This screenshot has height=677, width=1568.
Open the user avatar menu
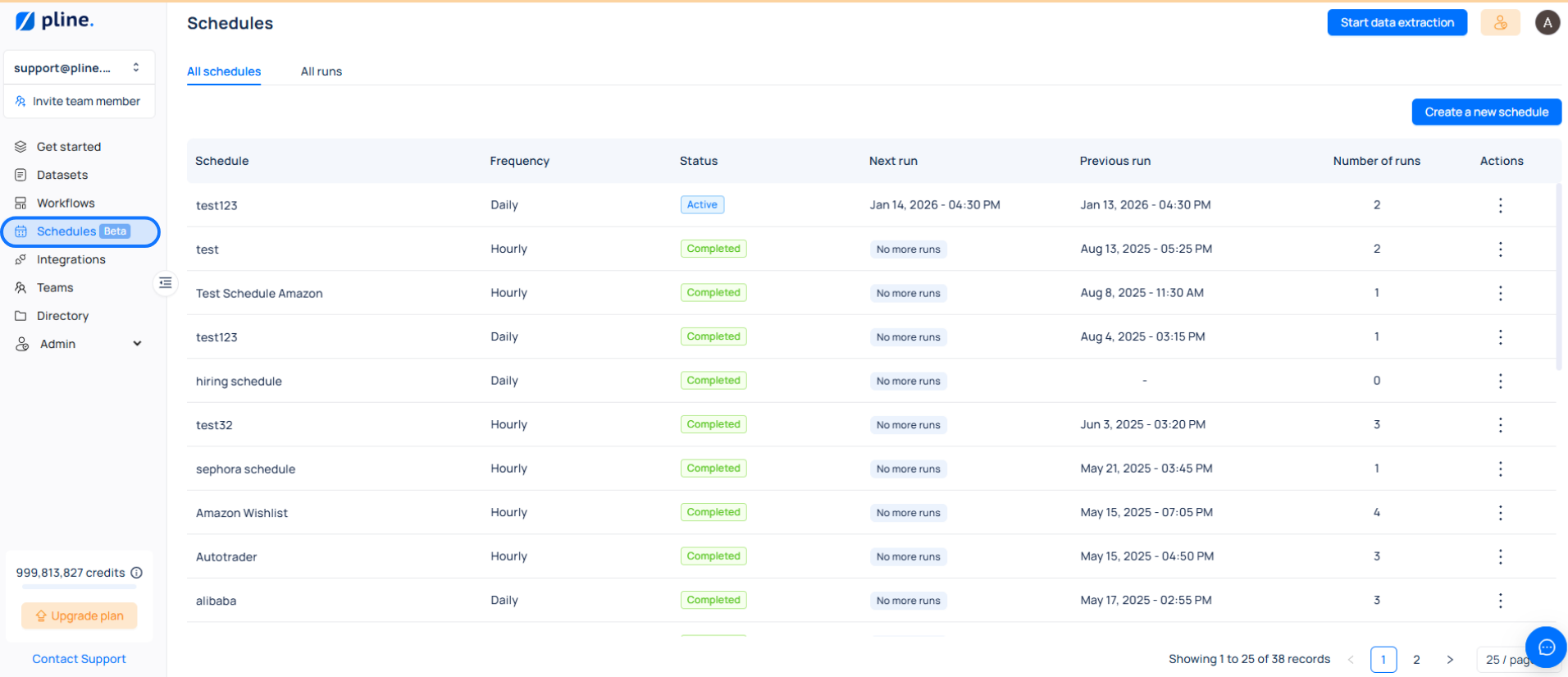tap(1547, 23)
